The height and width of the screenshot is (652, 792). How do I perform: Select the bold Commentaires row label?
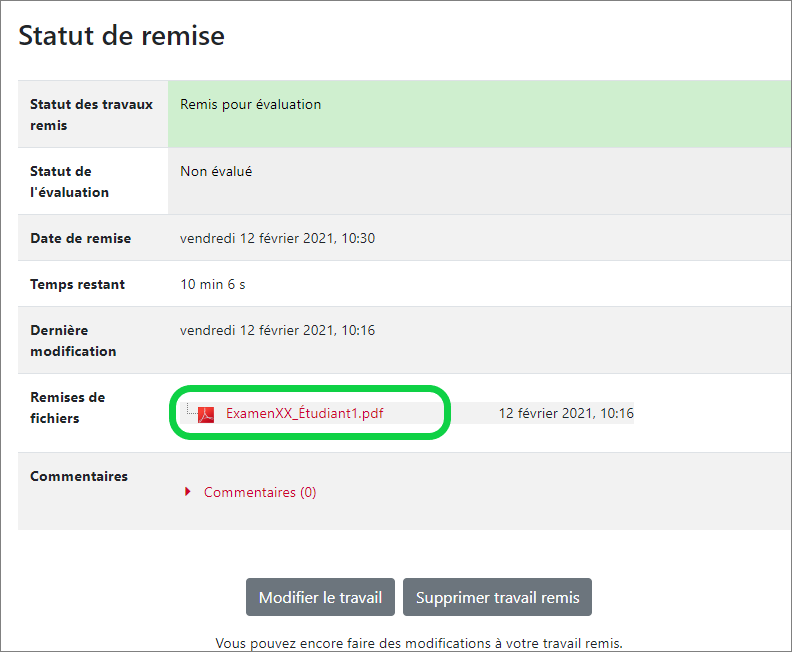coord(79,476)
